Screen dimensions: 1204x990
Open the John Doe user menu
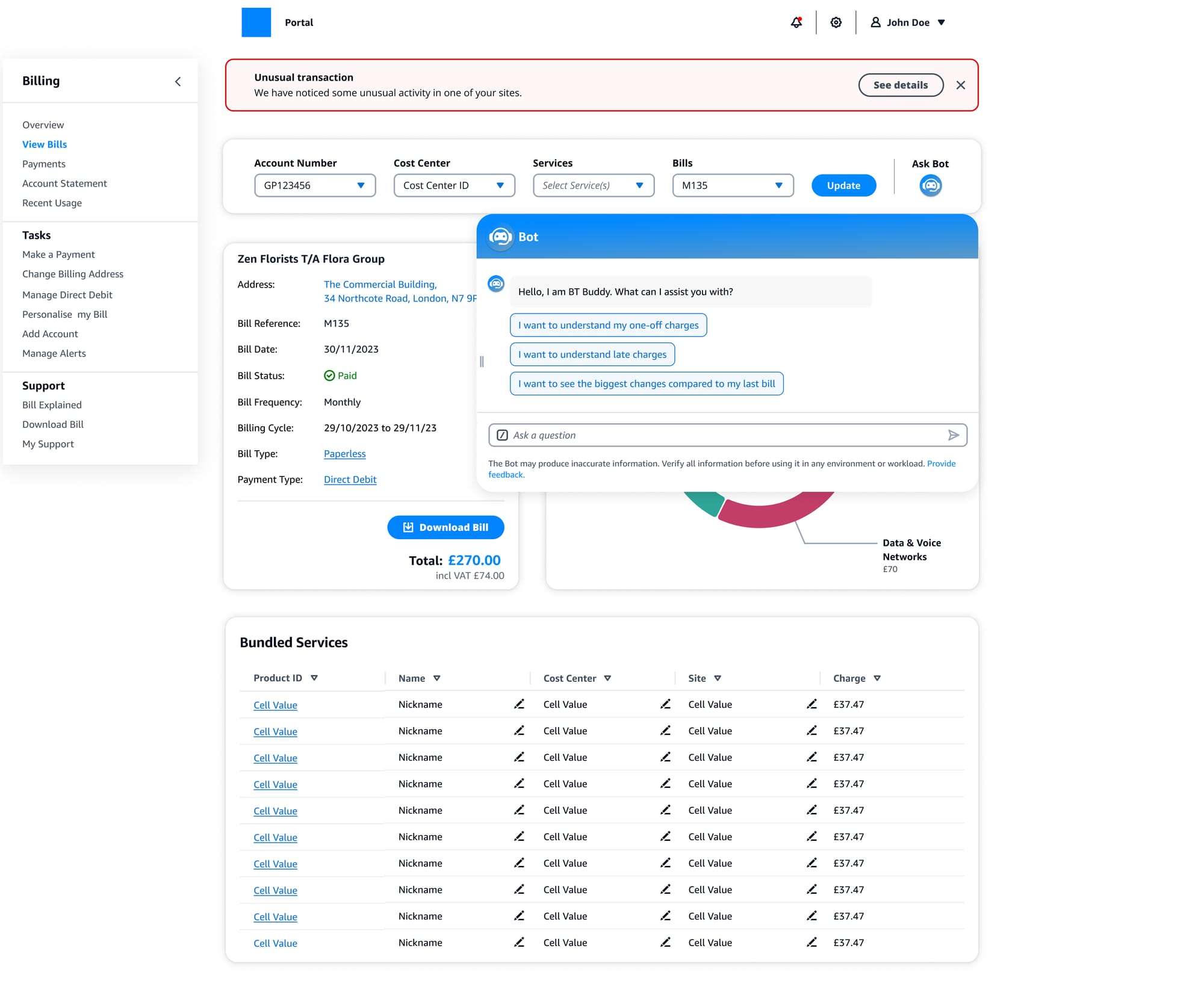908,22
